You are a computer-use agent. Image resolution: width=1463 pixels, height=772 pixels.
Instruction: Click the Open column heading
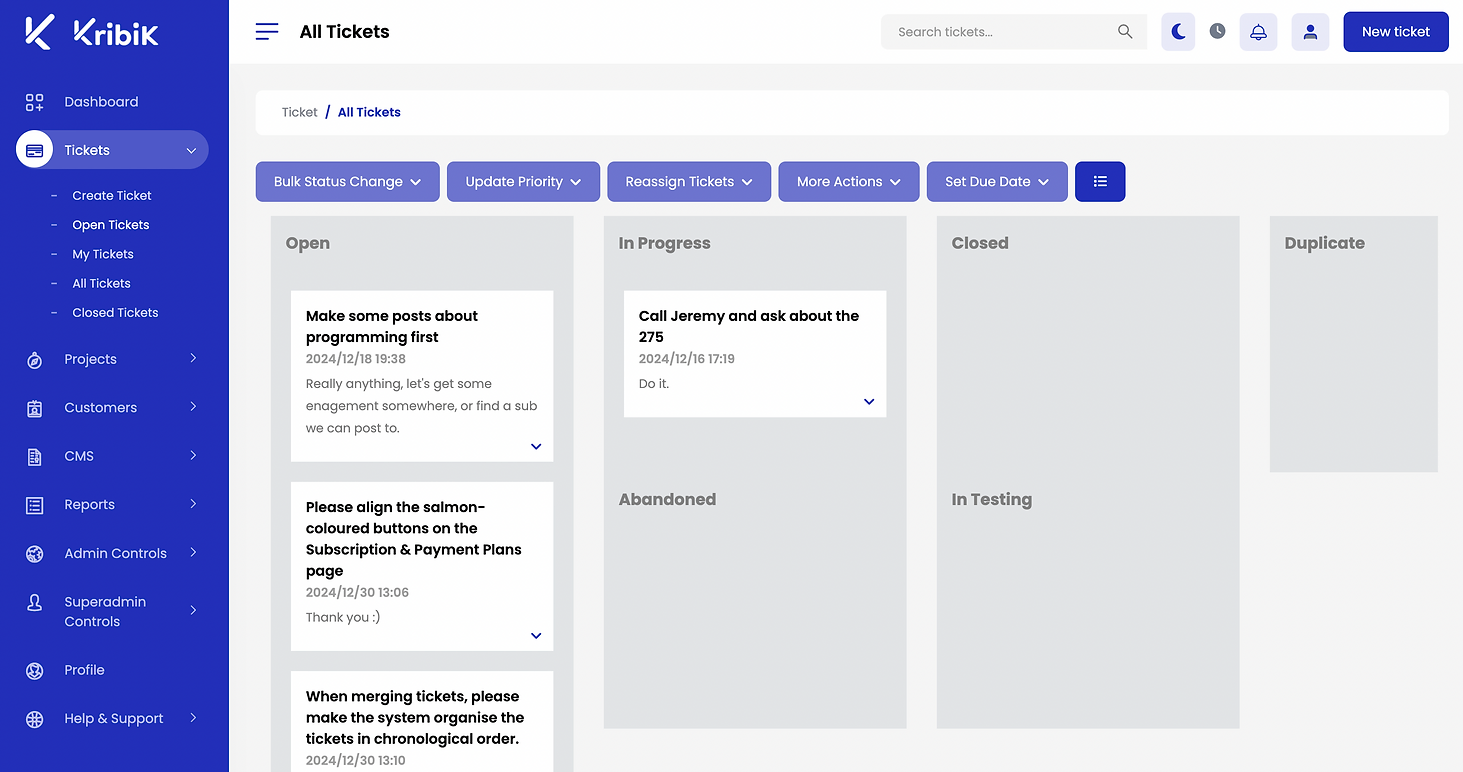click(x=308, y=243)
